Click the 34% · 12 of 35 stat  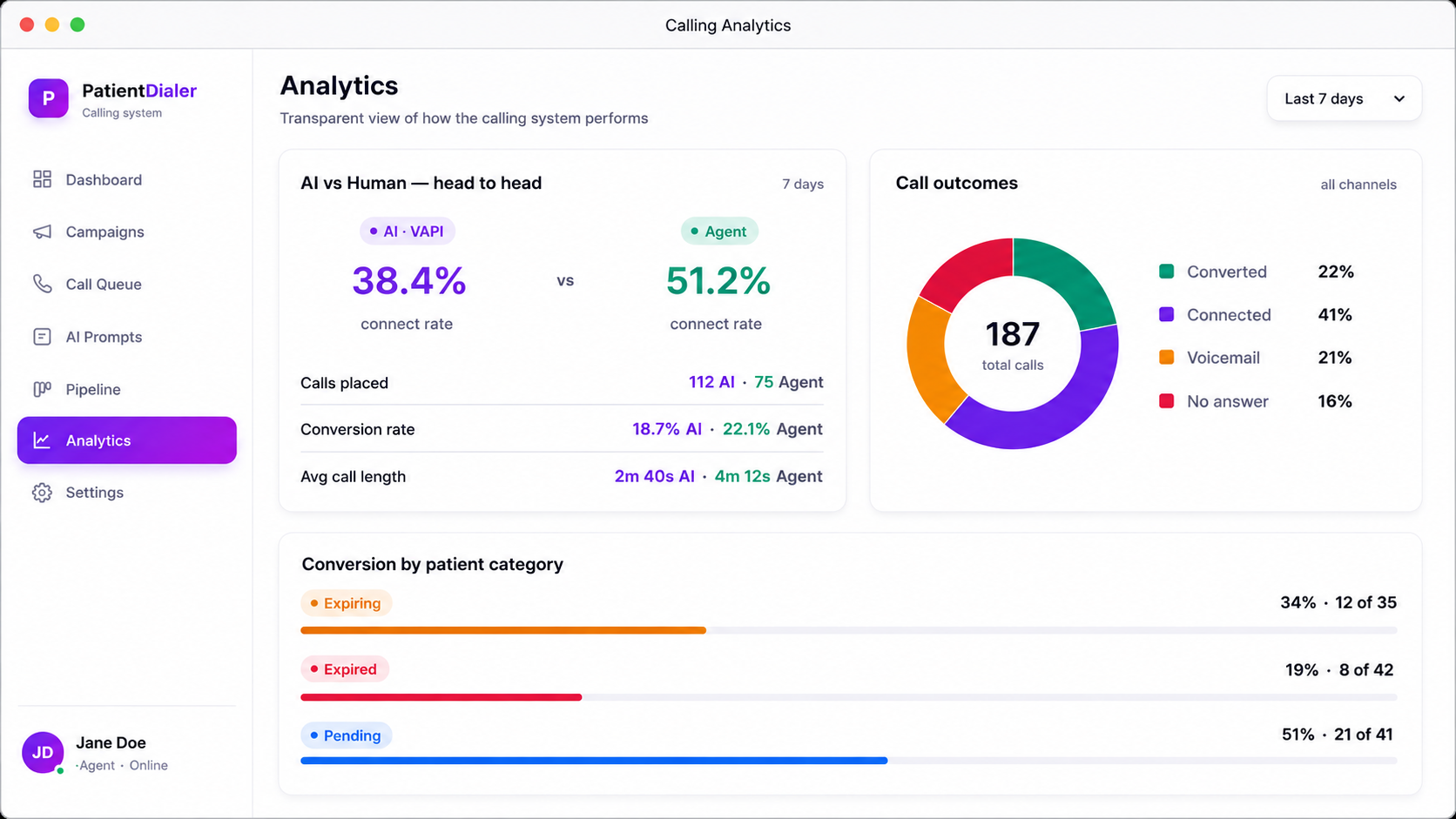1338,602
